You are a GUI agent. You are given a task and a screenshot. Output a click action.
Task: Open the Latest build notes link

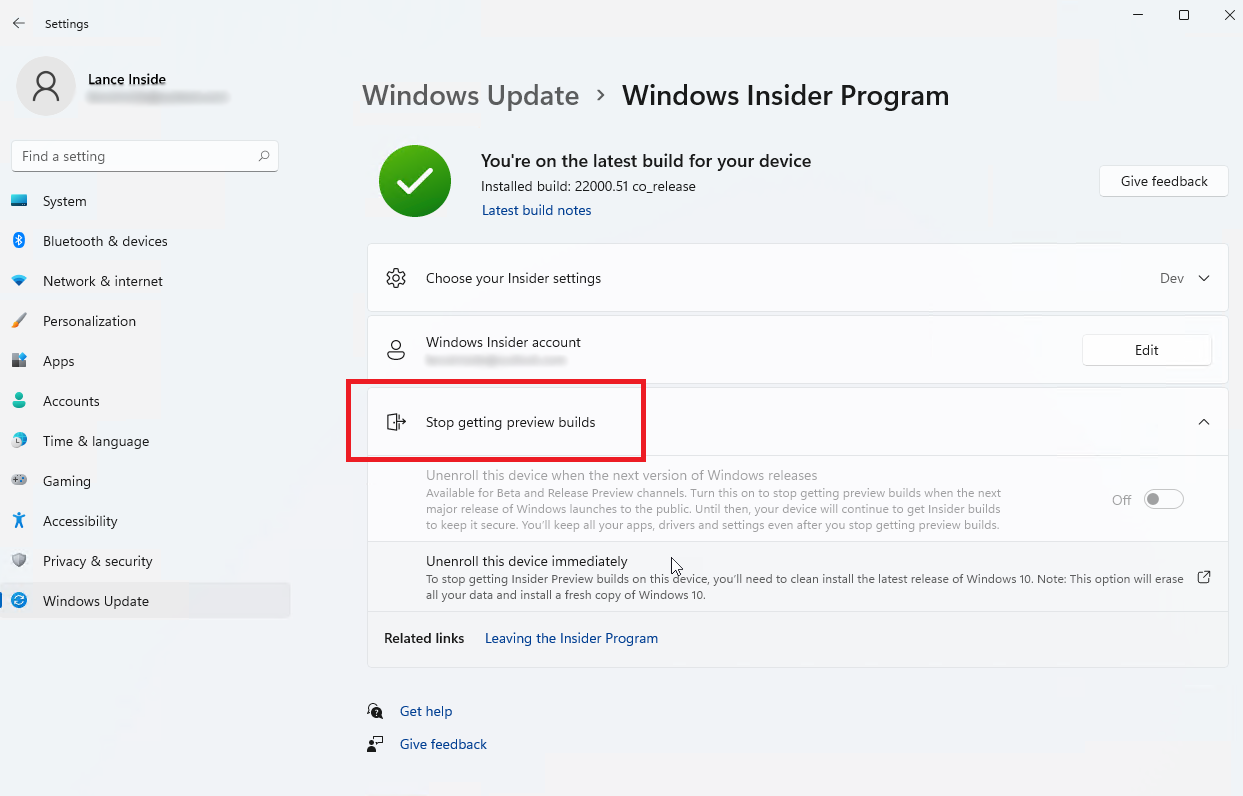tap(537, 210)
